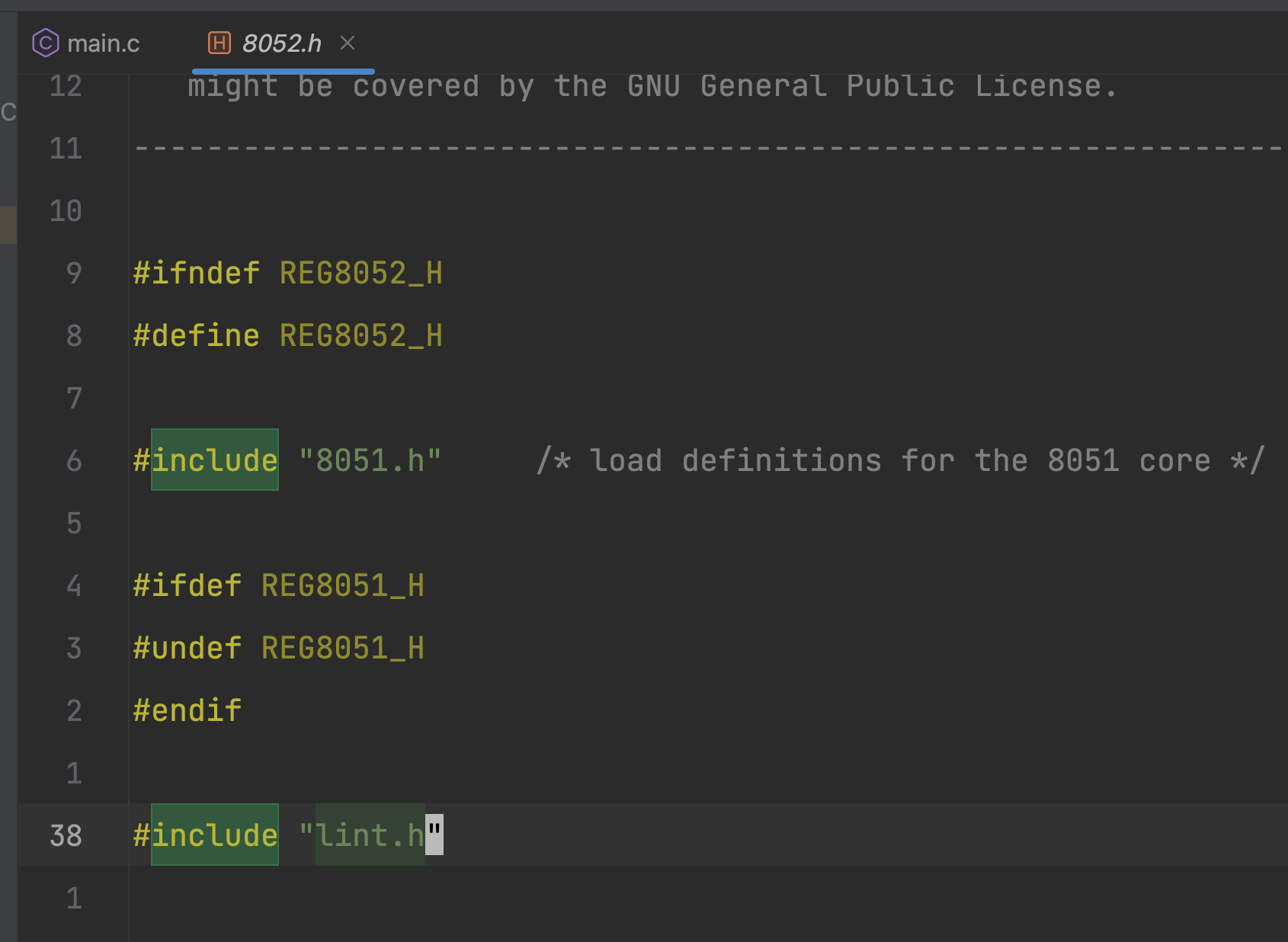The height and width of the screenshot is (942, 1288).
Task: Click the "8051.h" include filename string
Action: tap(370, 460)
